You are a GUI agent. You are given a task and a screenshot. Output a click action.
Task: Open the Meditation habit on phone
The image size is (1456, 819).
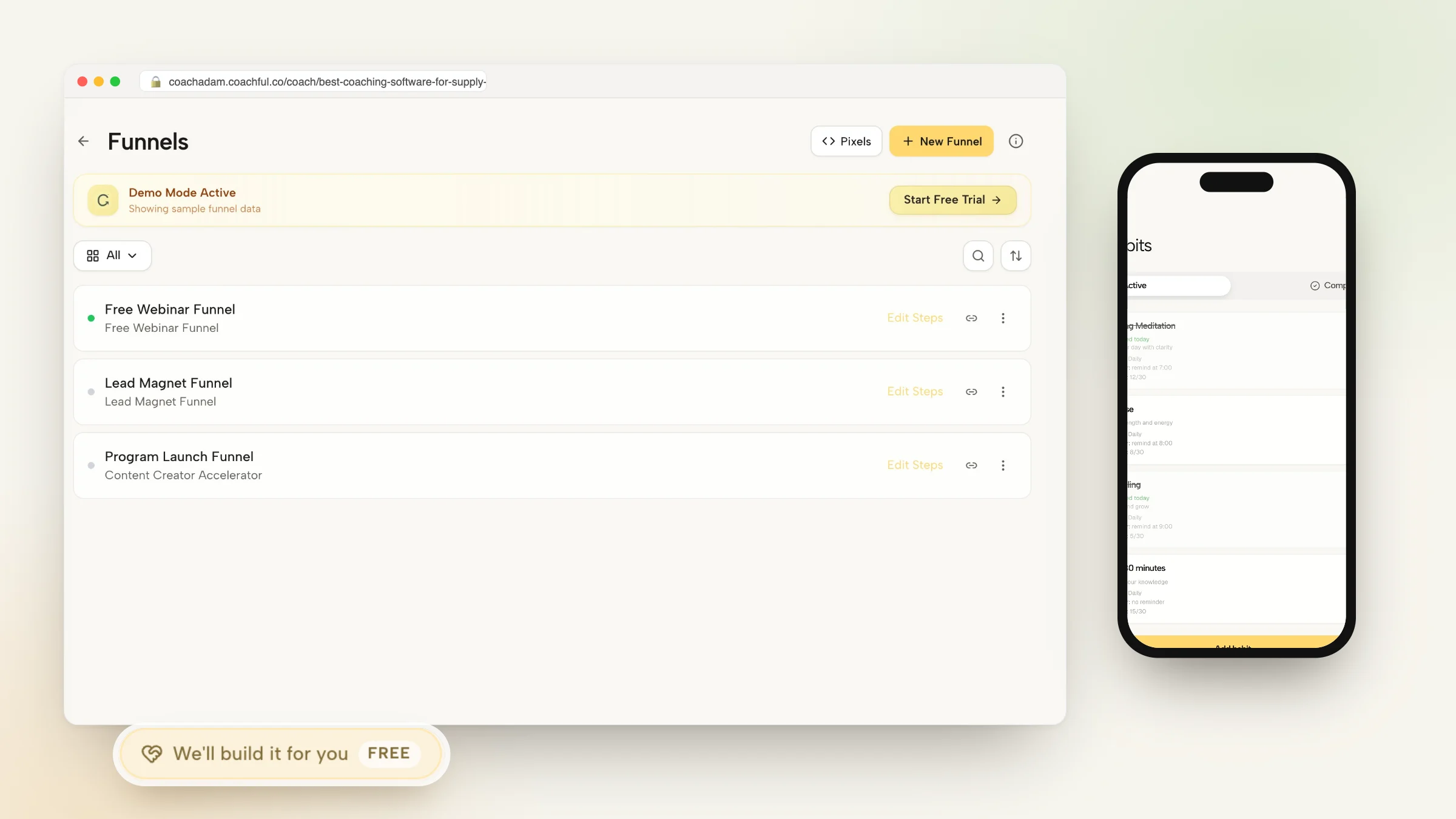tap(1236, 351)
